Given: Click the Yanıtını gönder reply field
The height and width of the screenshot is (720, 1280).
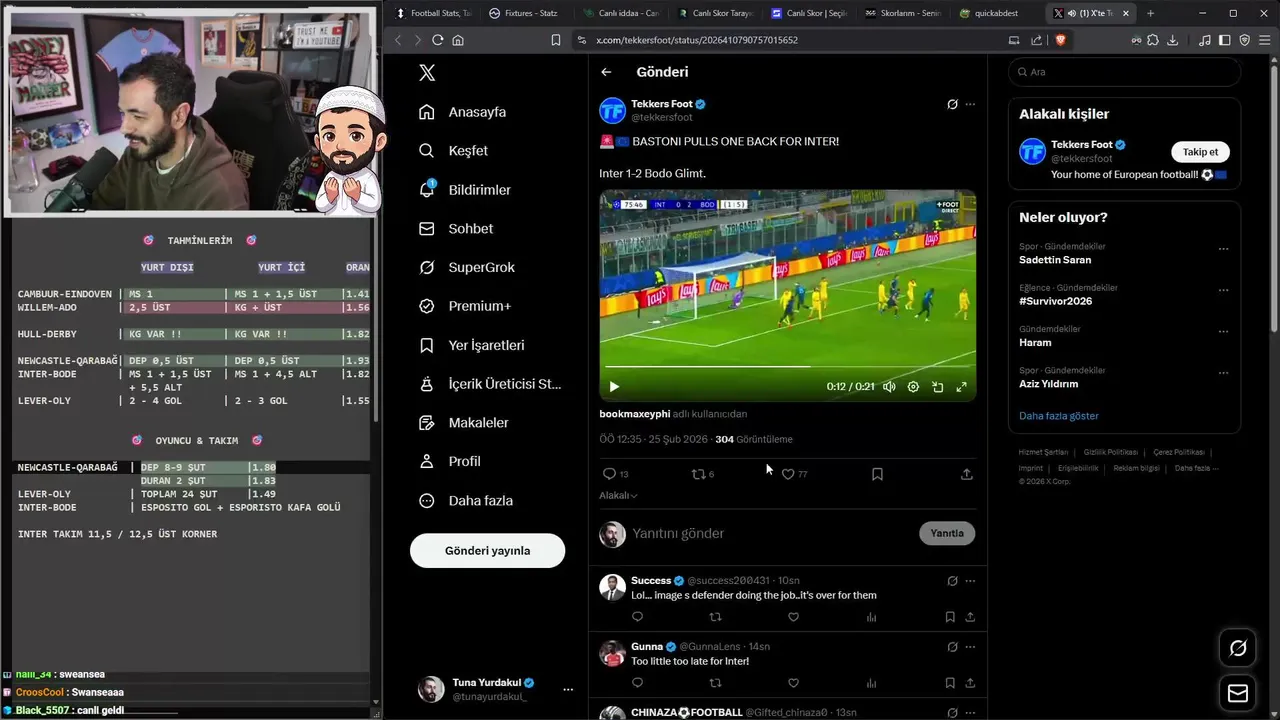Looking at the screenshot, I should [x=770, y=534].
